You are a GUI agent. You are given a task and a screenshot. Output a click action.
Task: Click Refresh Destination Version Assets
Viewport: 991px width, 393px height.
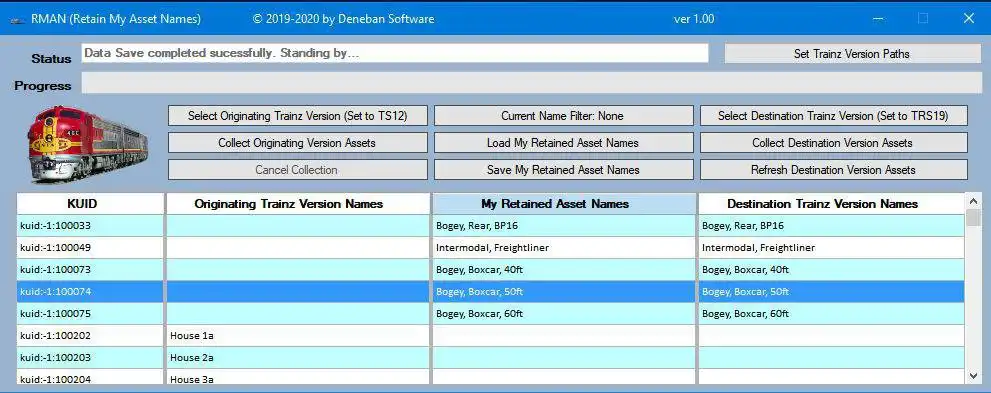click(834, 169)
